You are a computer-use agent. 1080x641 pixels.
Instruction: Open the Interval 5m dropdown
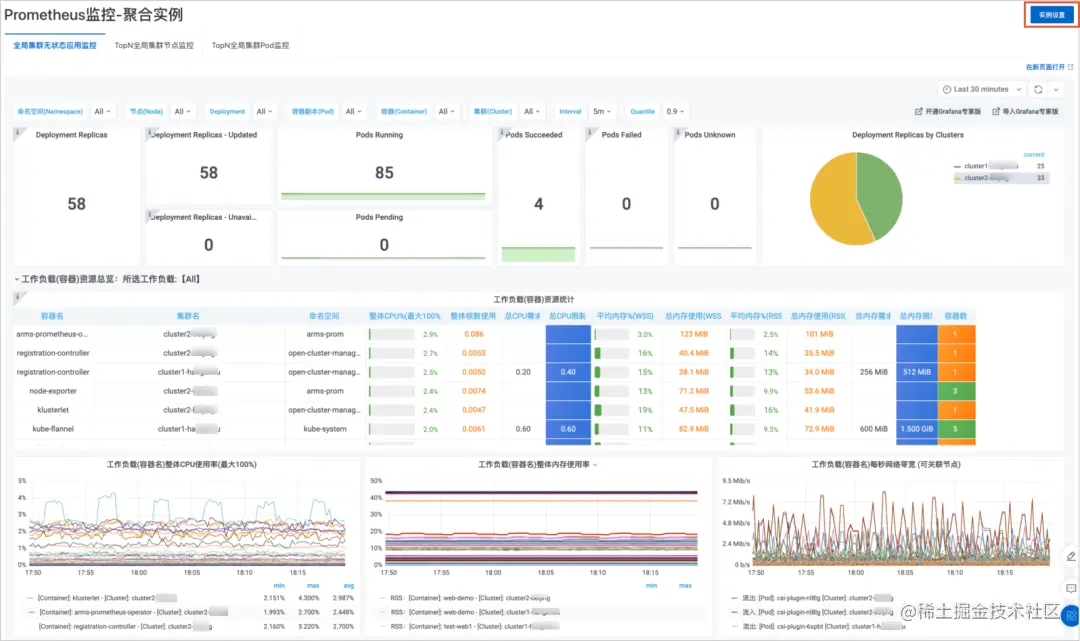[602, 112]
